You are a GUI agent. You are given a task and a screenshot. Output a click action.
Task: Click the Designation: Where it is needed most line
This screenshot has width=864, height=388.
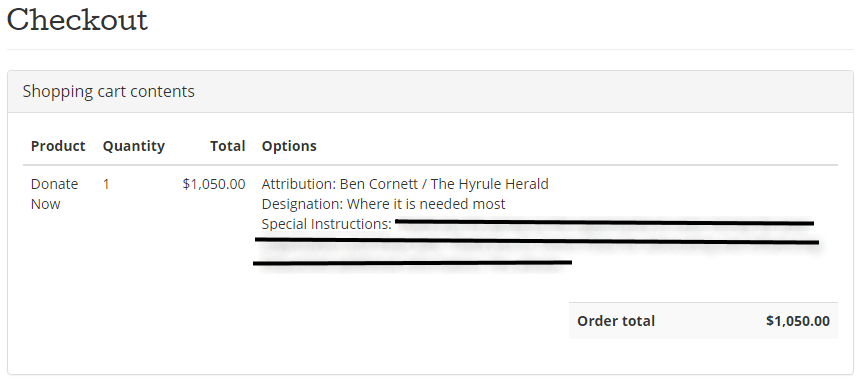click(384, 204)
